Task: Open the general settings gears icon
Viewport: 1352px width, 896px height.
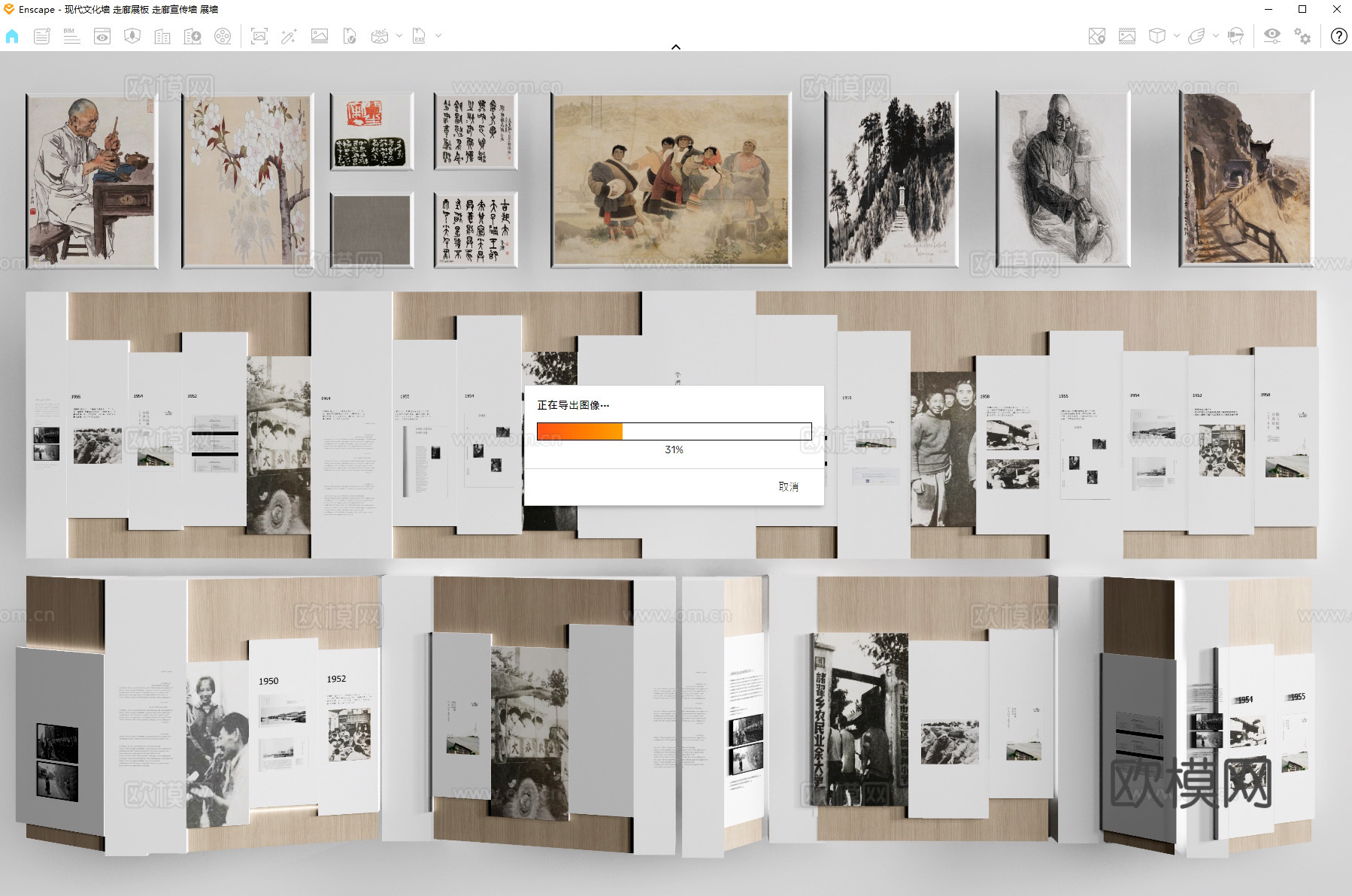Action: [1302, 36]
